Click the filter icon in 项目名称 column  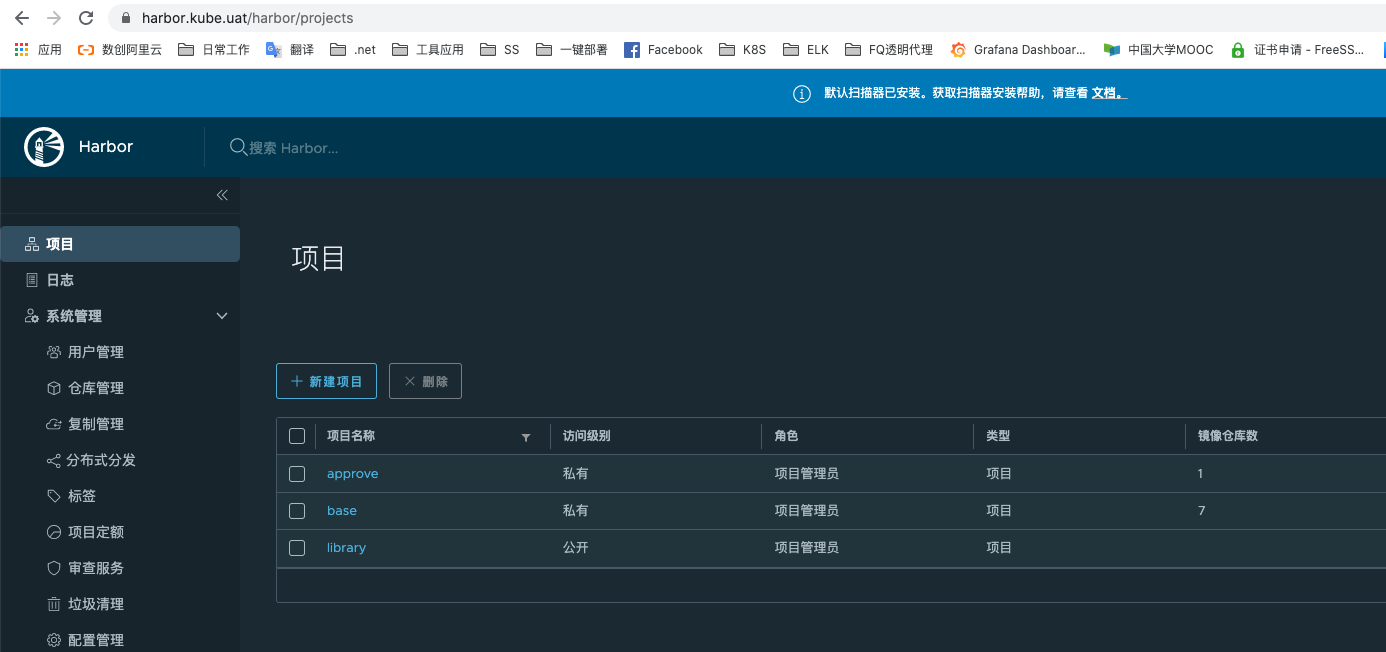[526, 437]
